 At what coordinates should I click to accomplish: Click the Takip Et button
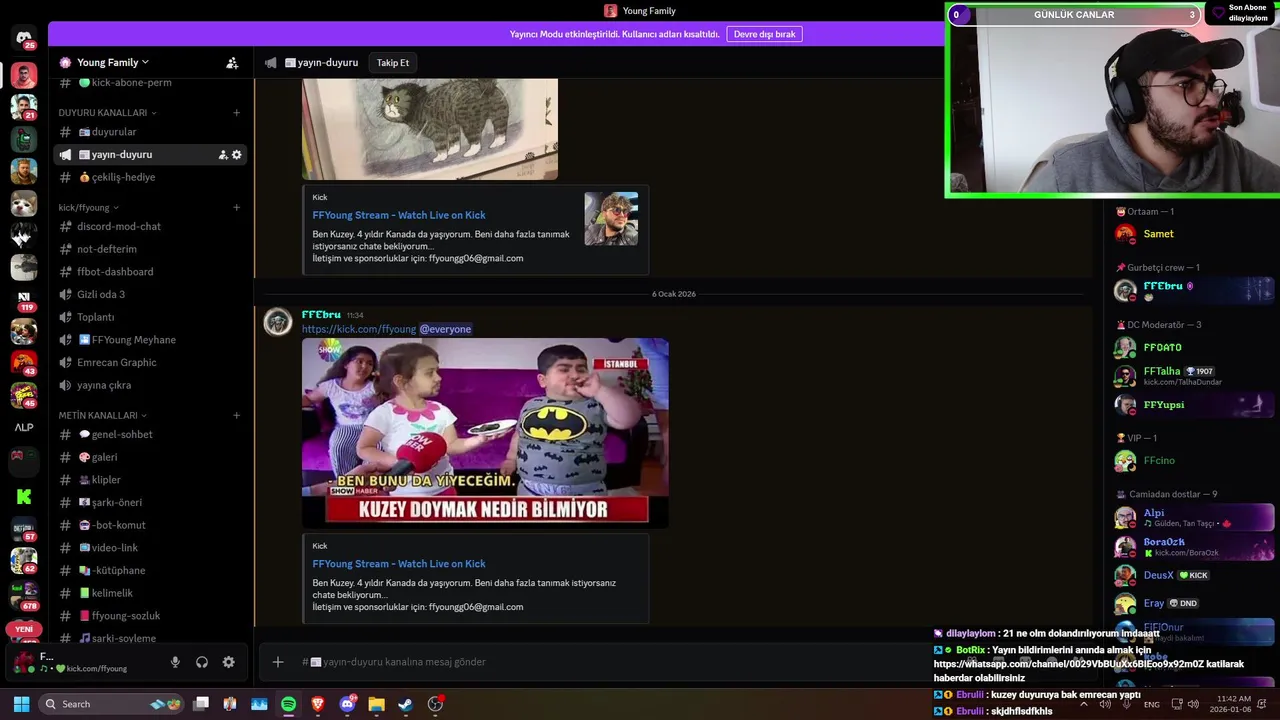tap(393, 62)
